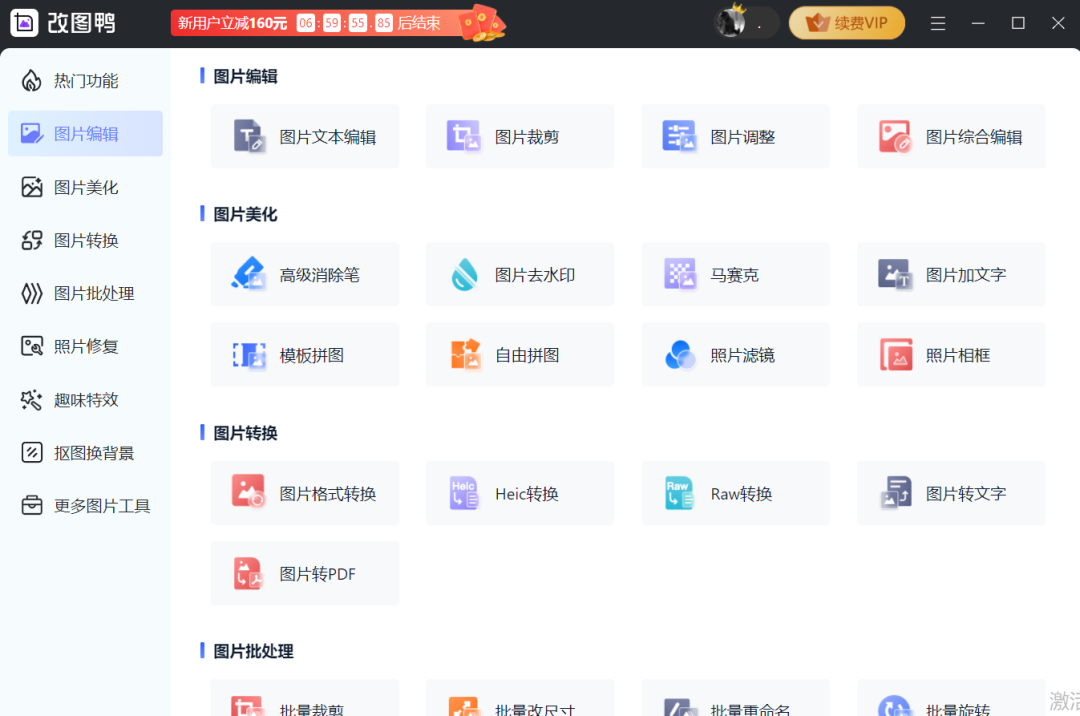Screen dimensions: 1080x716
Task: Open 图片加文字 to add text
Action: tap(950, 274)
